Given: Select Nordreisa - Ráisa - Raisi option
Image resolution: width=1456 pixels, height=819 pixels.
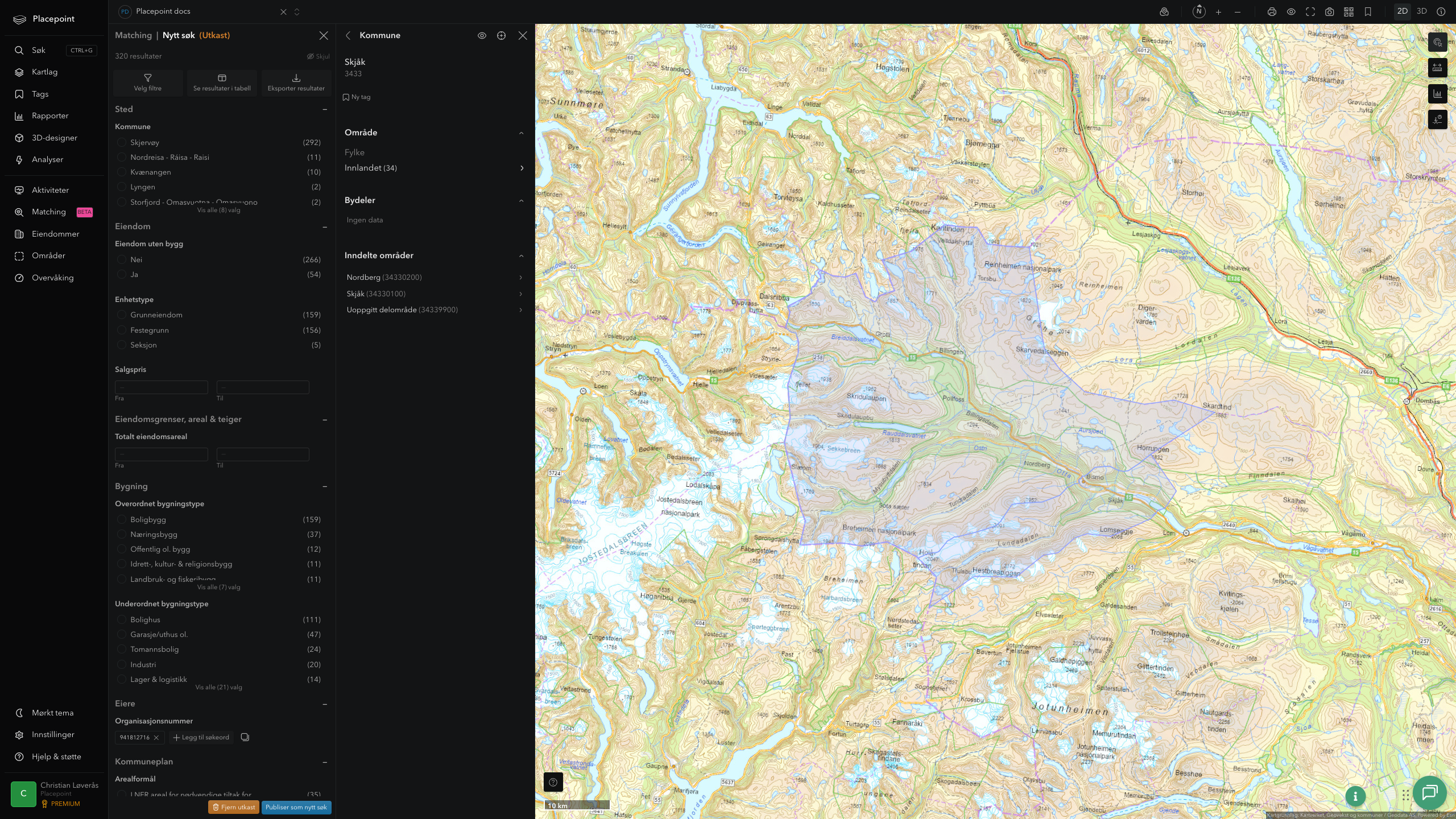Looking at the screenshot, I should [x=121, y=158].
